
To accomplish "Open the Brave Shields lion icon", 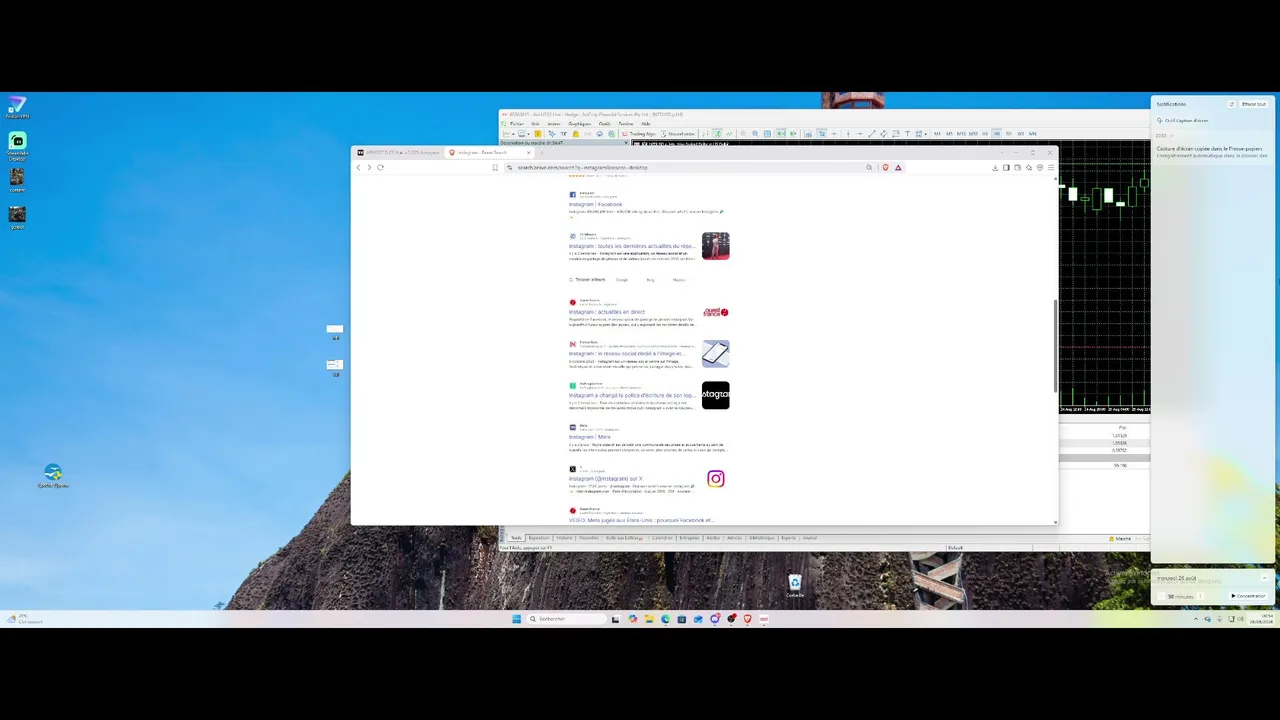I will pyautogui.click(x=885, y=167).
